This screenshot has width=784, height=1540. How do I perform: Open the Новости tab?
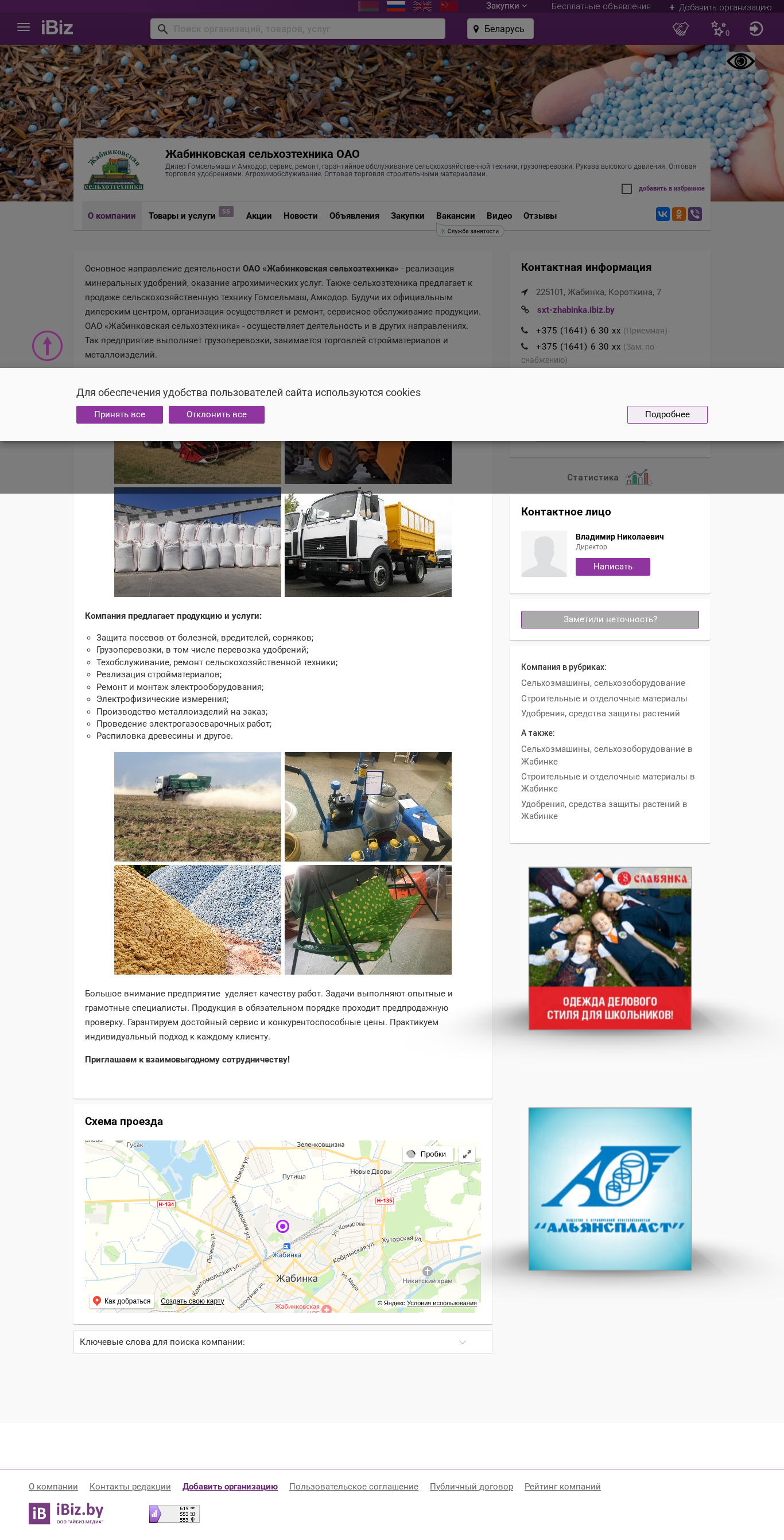click(x=301, y=216)
